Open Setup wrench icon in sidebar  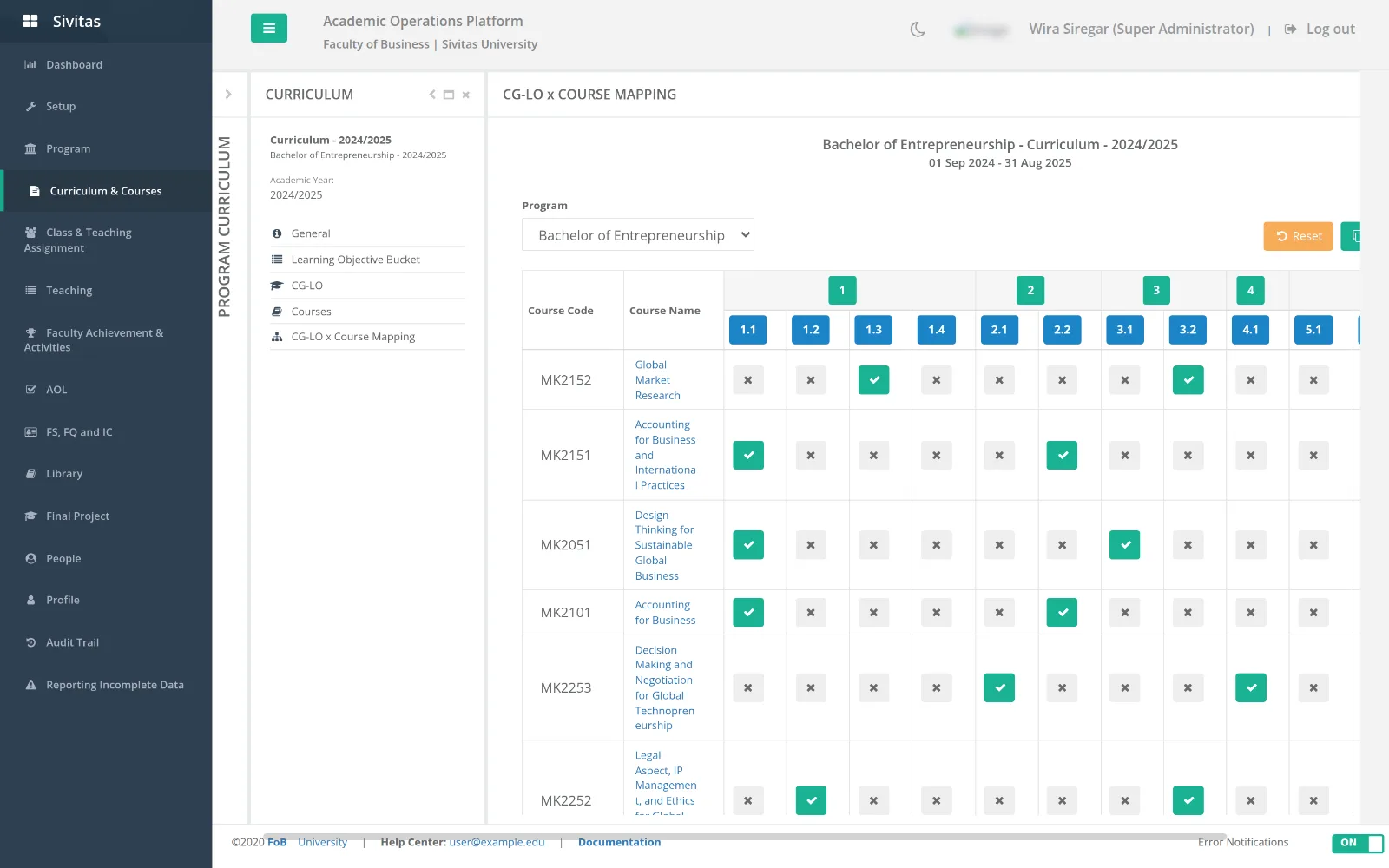(30, 107)
